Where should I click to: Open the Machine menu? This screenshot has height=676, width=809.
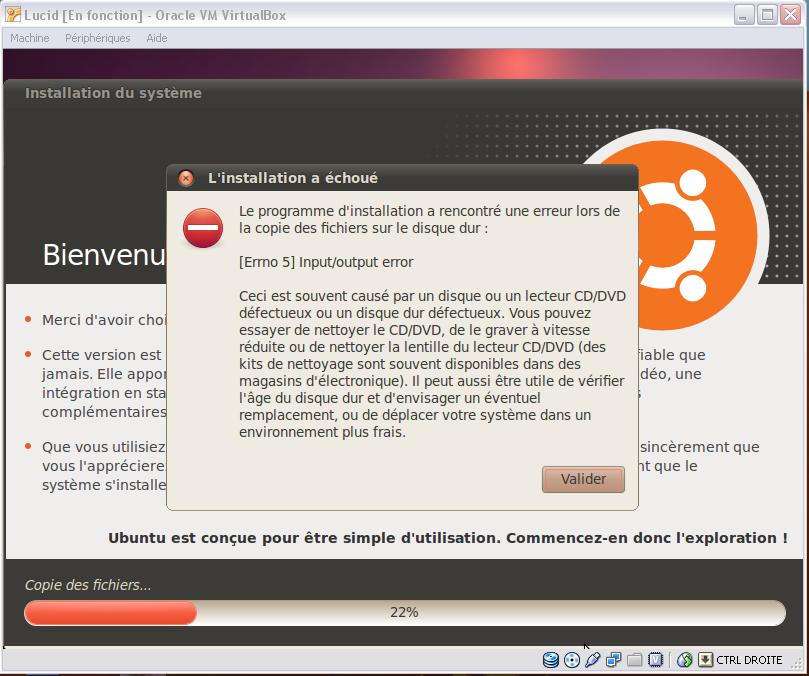30,38
